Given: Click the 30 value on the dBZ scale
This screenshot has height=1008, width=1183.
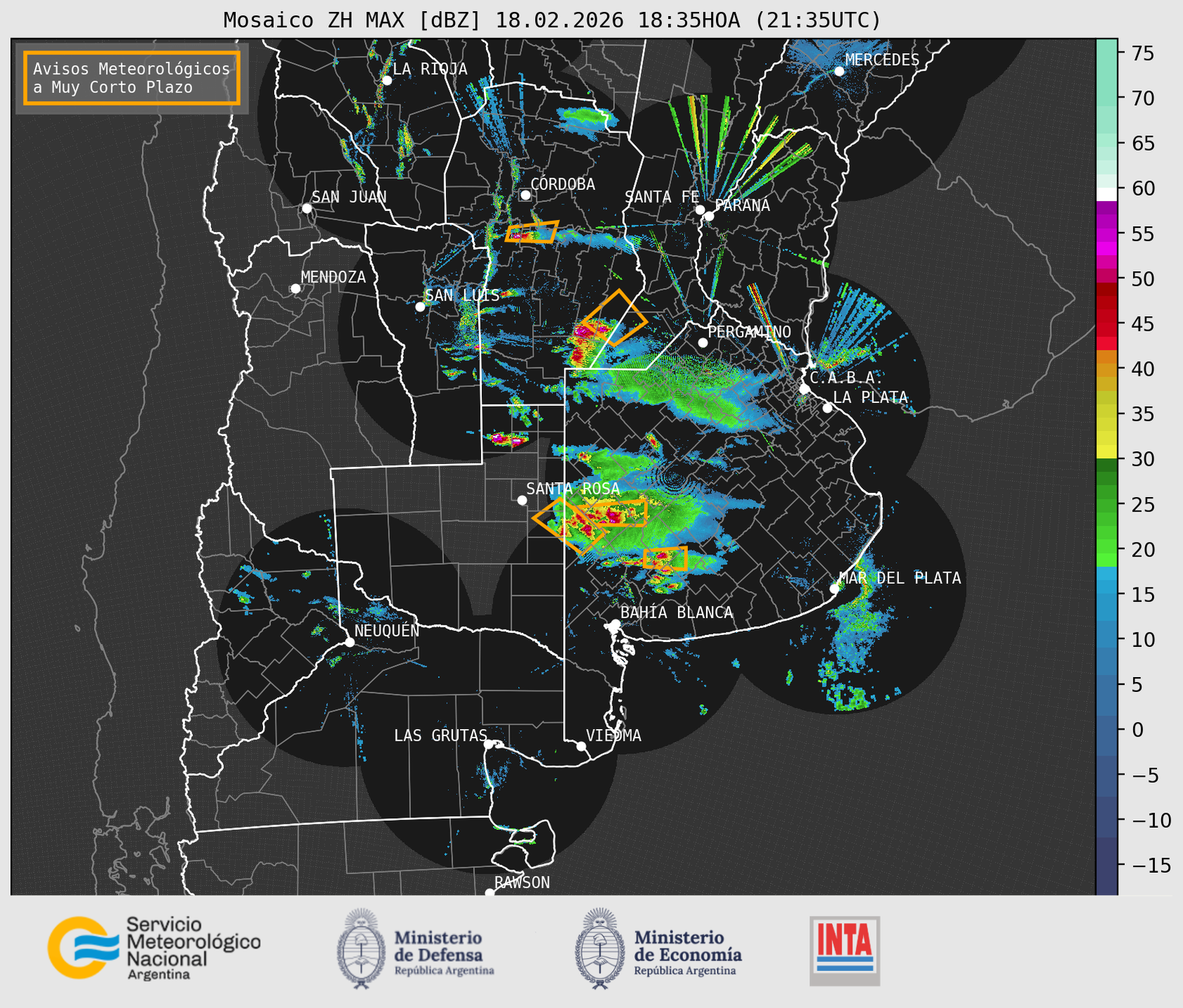Looking at the screenshot, I should pyautogui.click(x=1142, y=459).
